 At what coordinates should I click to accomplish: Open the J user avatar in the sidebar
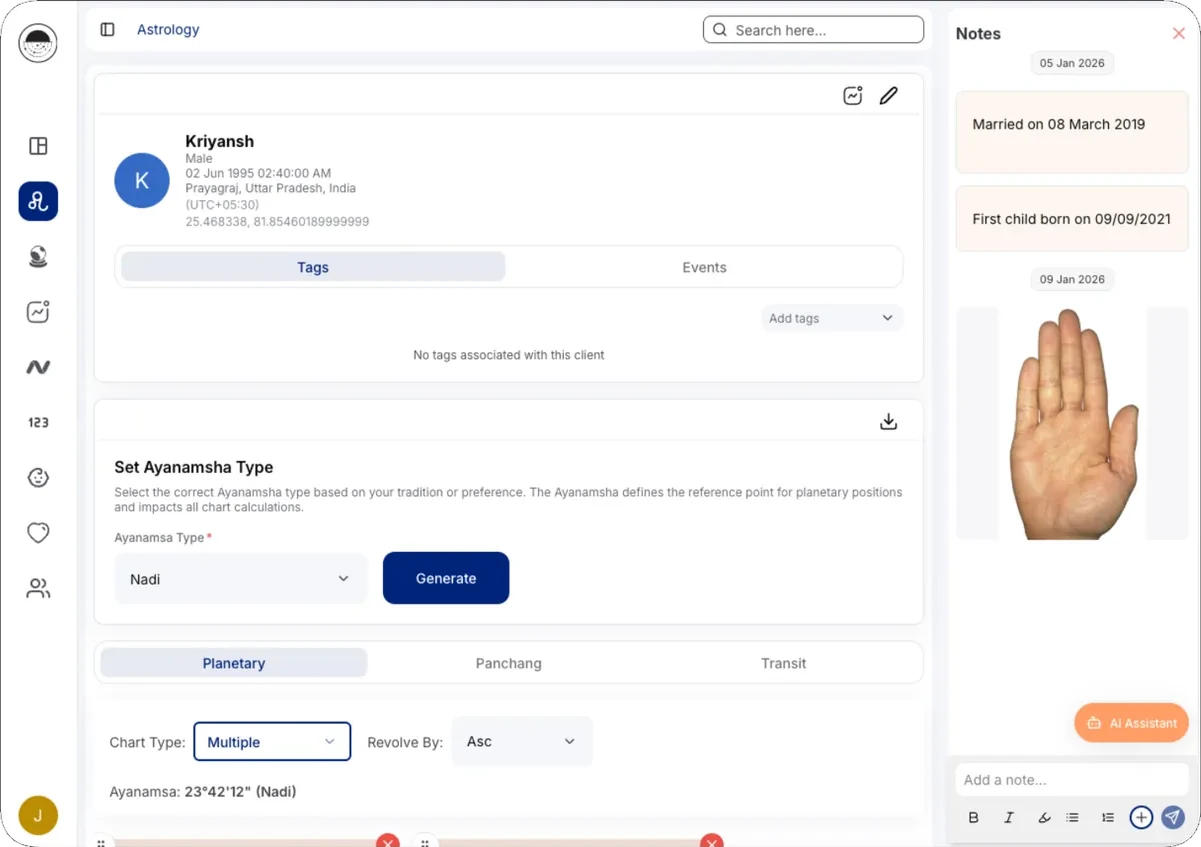(x=38, y=816)
